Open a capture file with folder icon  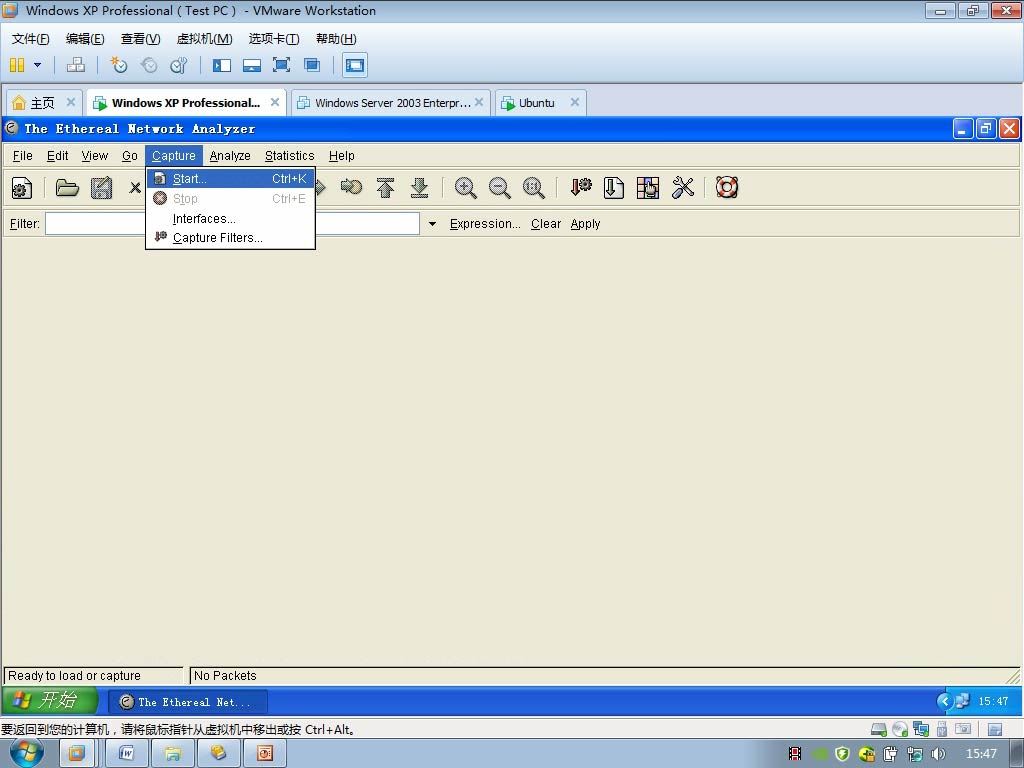click(67, 188)
